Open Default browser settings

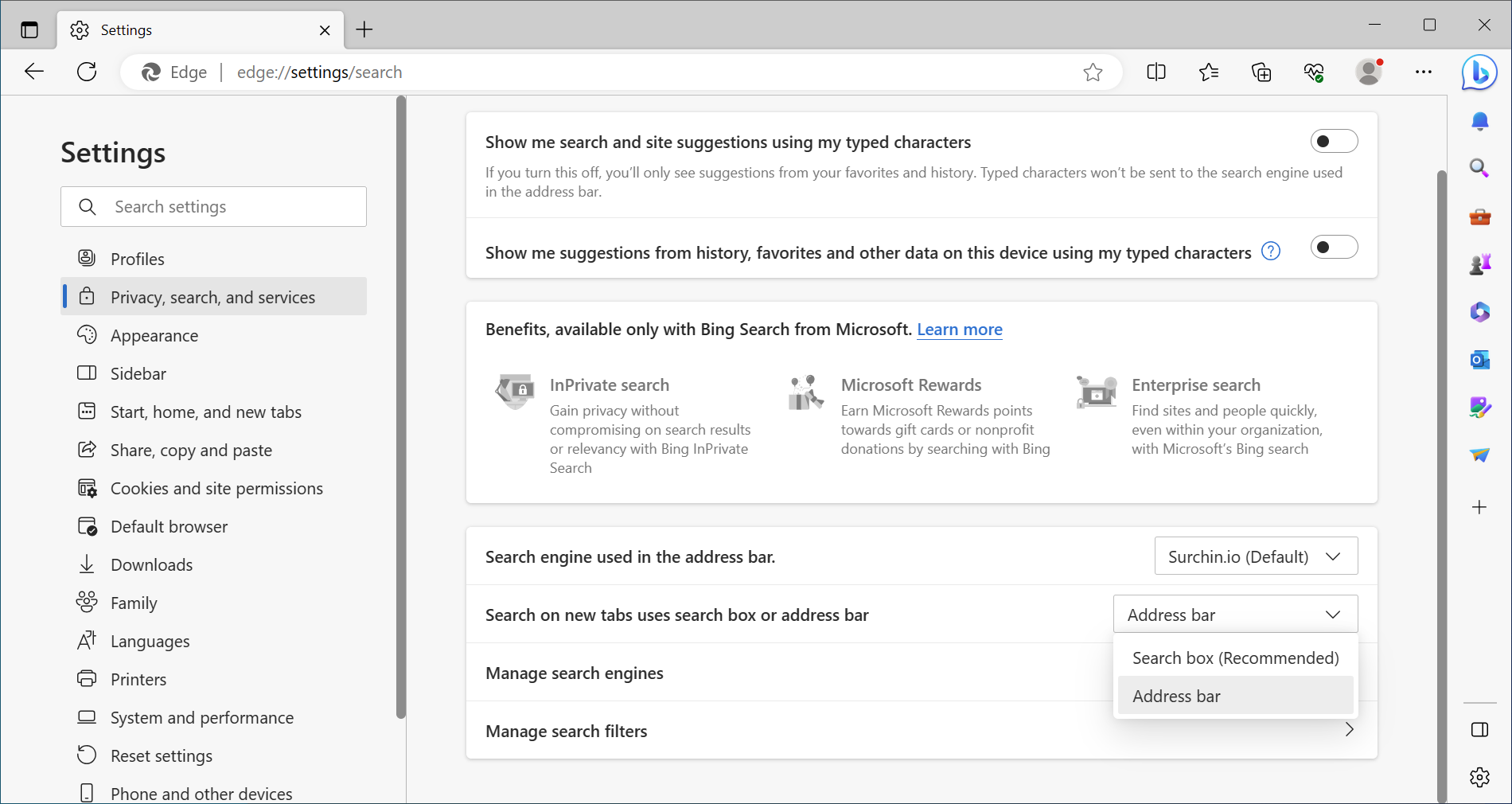(213, 526)
